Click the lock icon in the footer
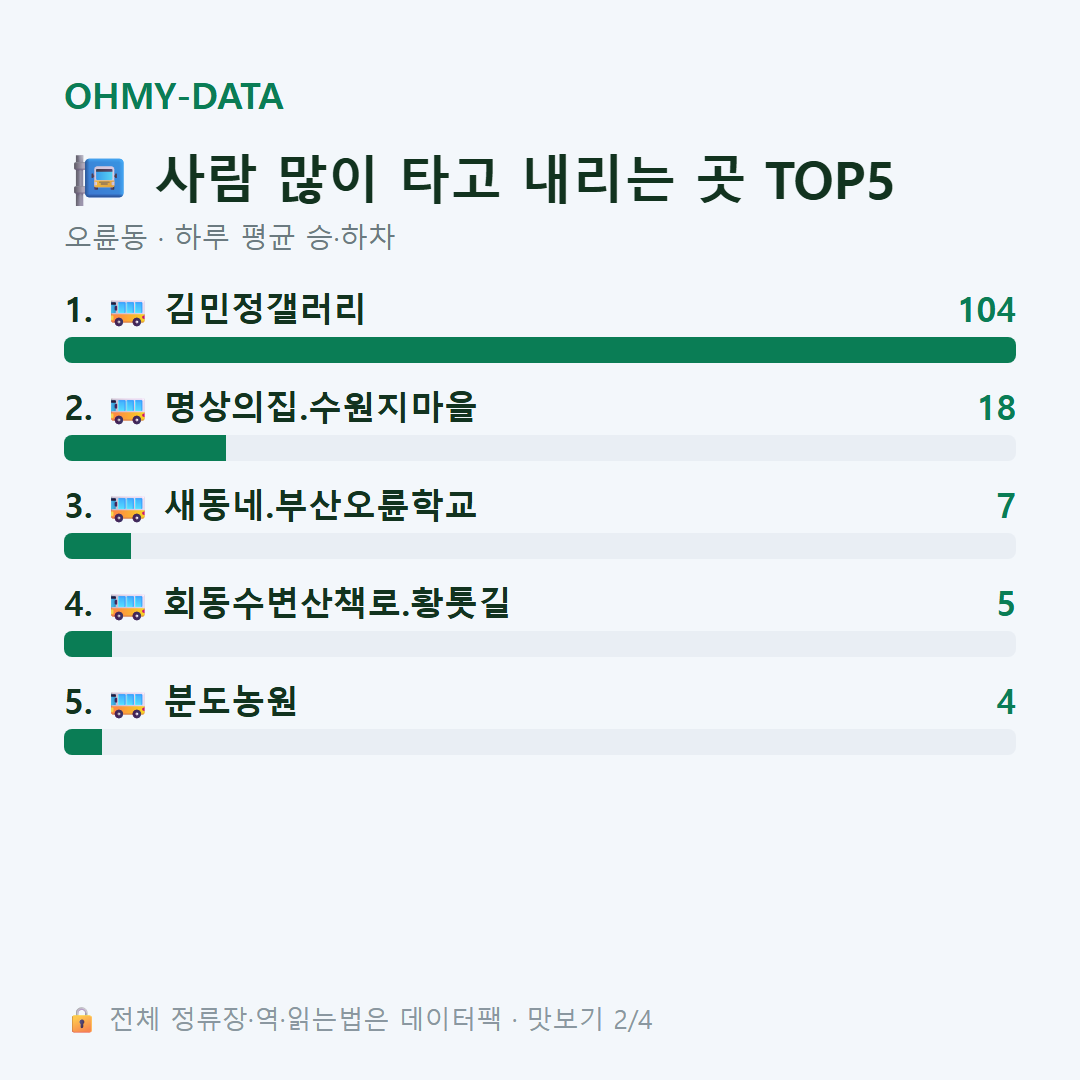1080x1080 pixels. click(x=81, y=1020)
